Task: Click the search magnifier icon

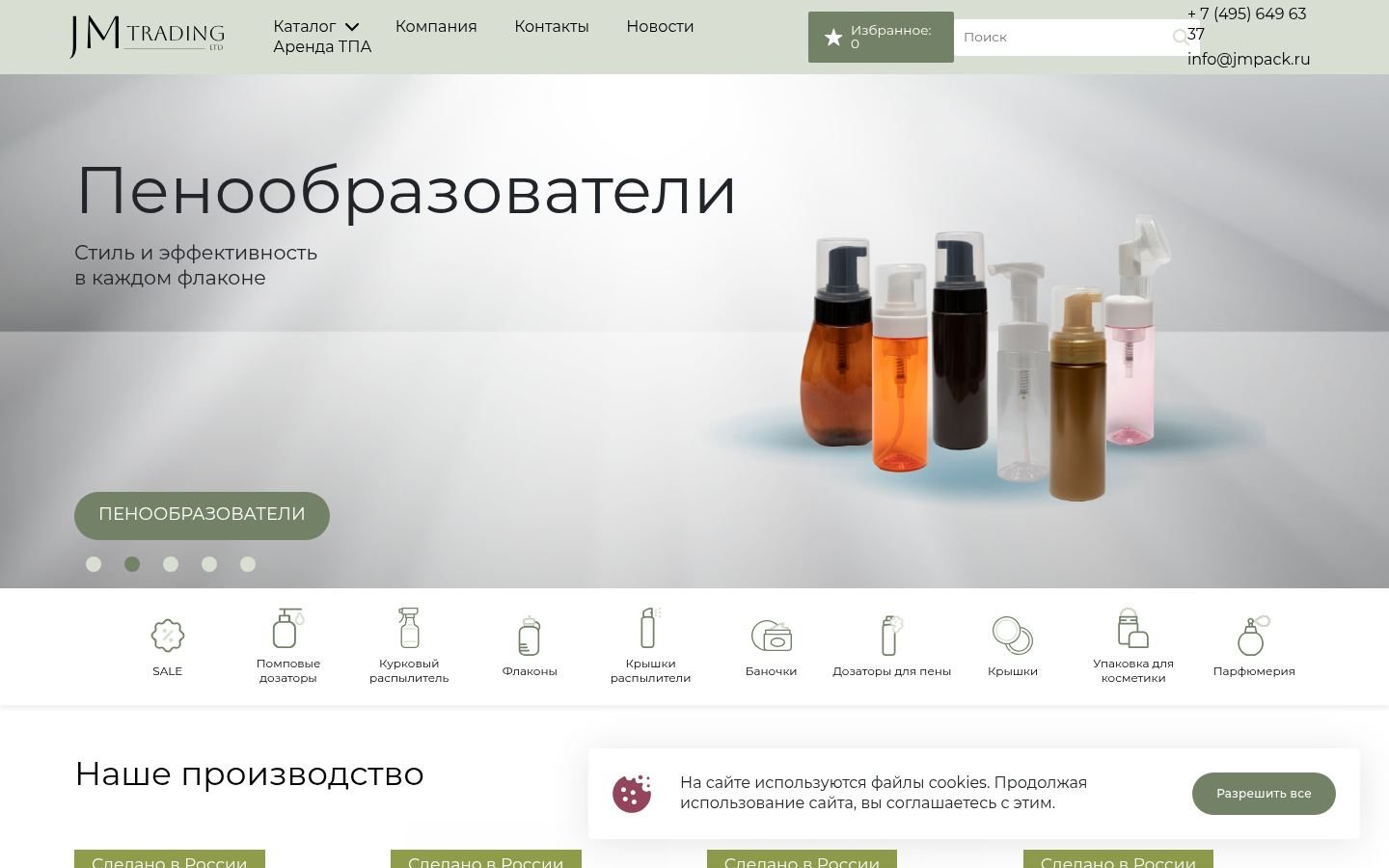Action: [1181, 38]
